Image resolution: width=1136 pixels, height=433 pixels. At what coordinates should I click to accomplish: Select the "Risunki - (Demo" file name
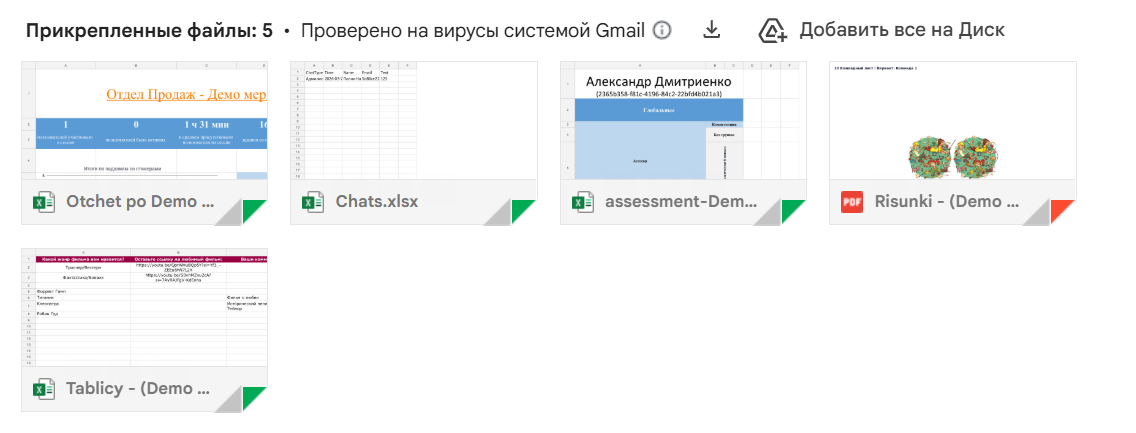[x=947, y=202]
